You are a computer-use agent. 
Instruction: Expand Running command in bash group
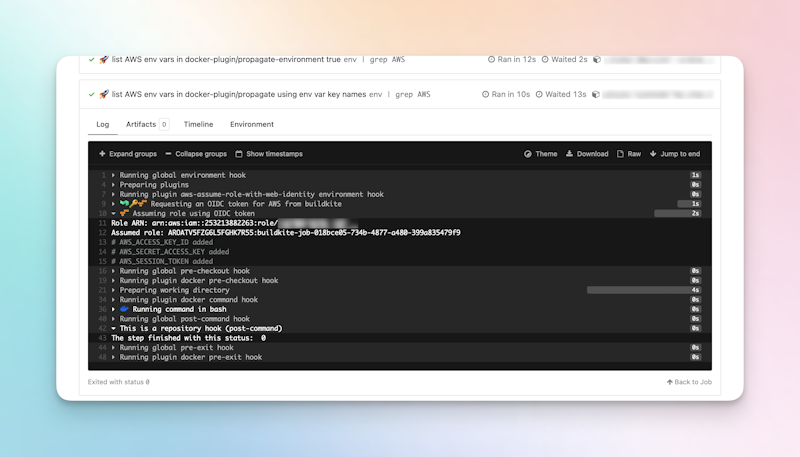click(x=113, y=309)
